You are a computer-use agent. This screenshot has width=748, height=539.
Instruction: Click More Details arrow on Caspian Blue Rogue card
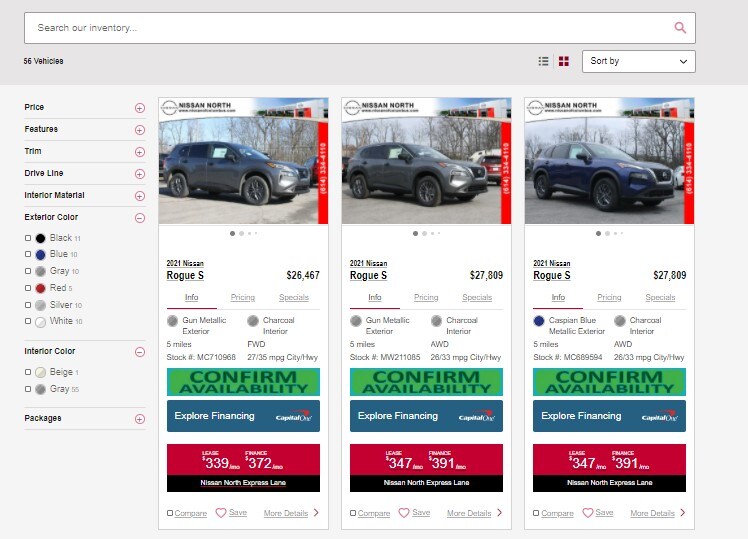683,513
